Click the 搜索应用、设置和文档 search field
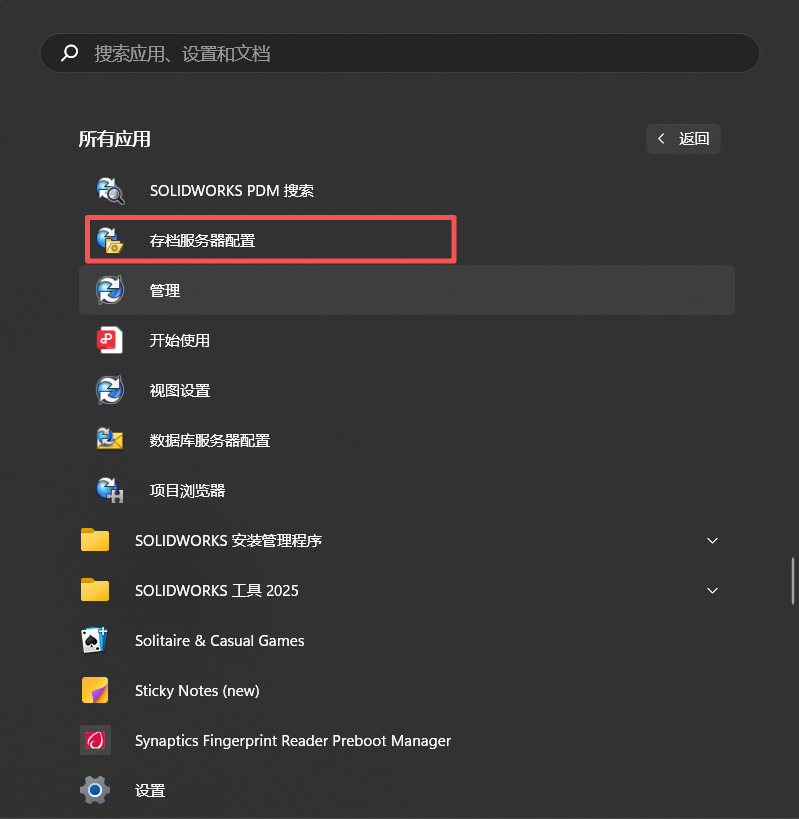The image size is (799, 819). [x=400, y=53]
